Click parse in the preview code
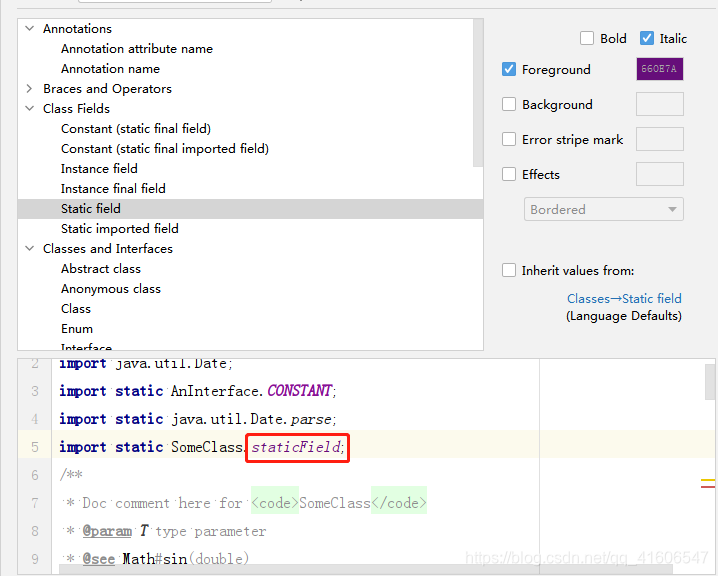718x576 pixels. tap(311, 419)
